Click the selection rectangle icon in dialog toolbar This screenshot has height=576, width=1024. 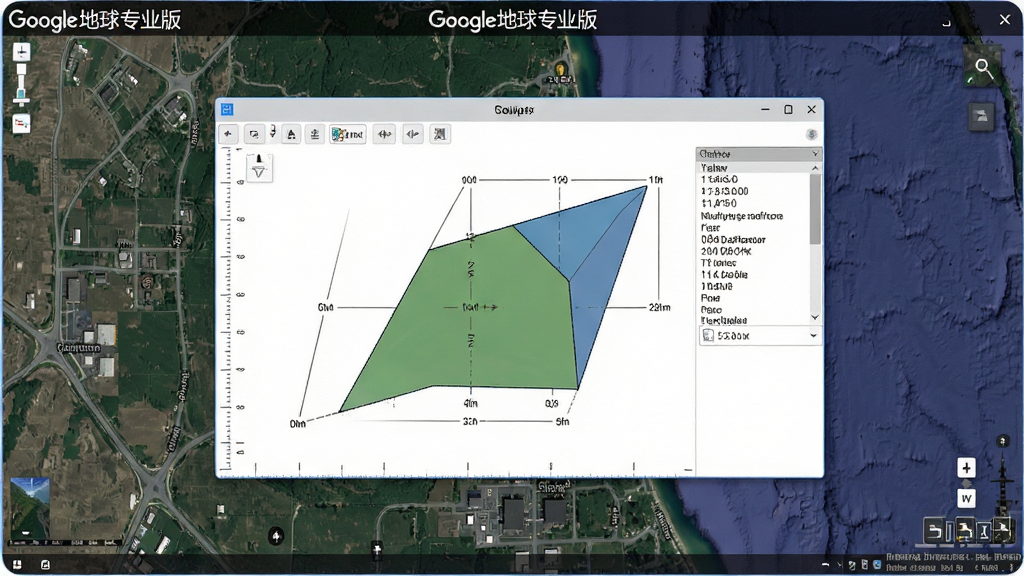pyautogui.click(x=254, y=135)
